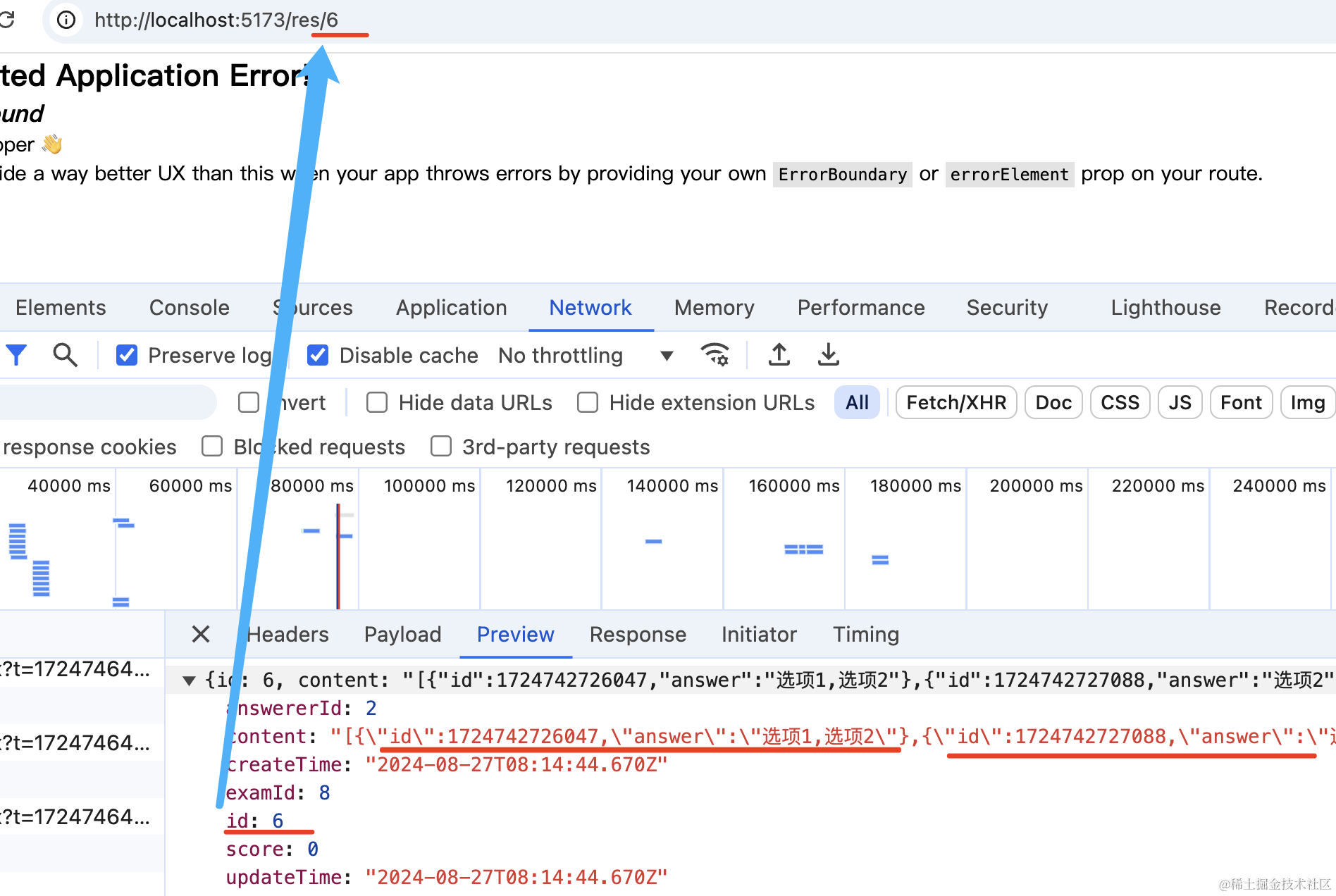The height and width of the screenshot is (896, 1336).
Task: Enable Hide data URLs checkbox
Action: (377, 402)
